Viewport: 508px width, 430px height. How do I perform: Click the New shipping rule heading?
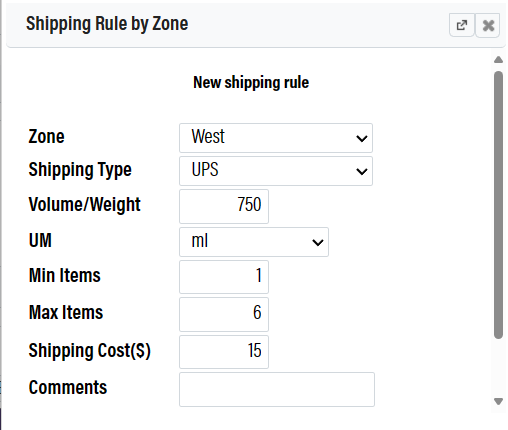tap(251, 83)
